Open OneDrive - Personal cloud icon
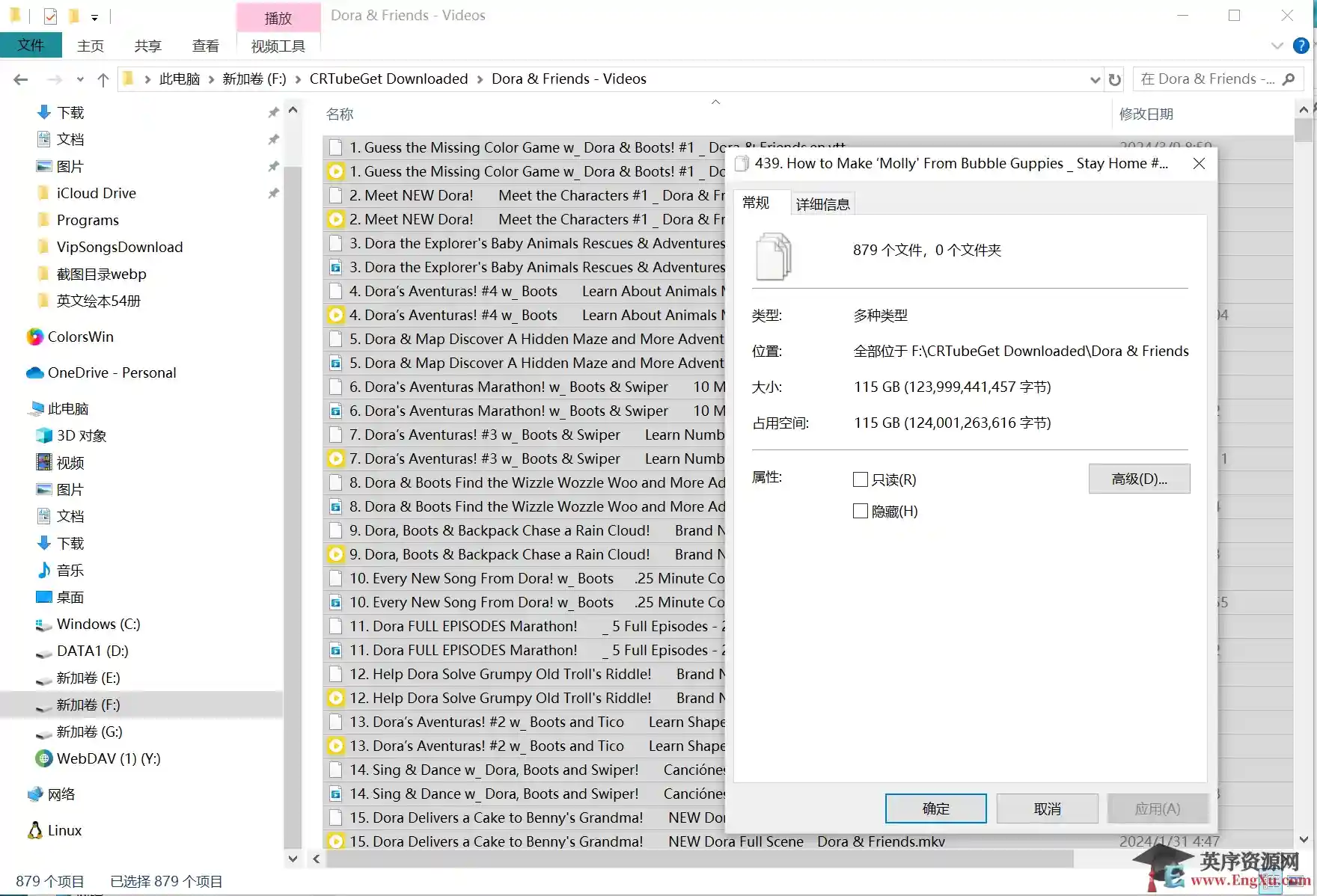 pyautogui.click(x=35, y=372)
